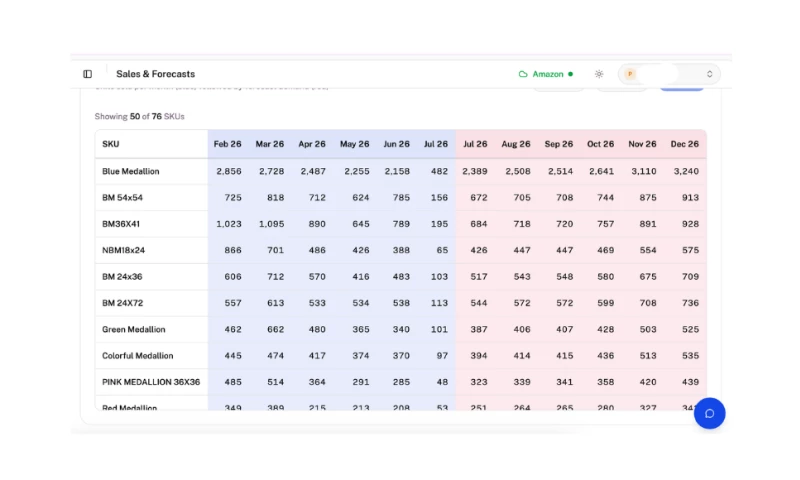Click the Amazon cloud connection icon

(523, 74)
